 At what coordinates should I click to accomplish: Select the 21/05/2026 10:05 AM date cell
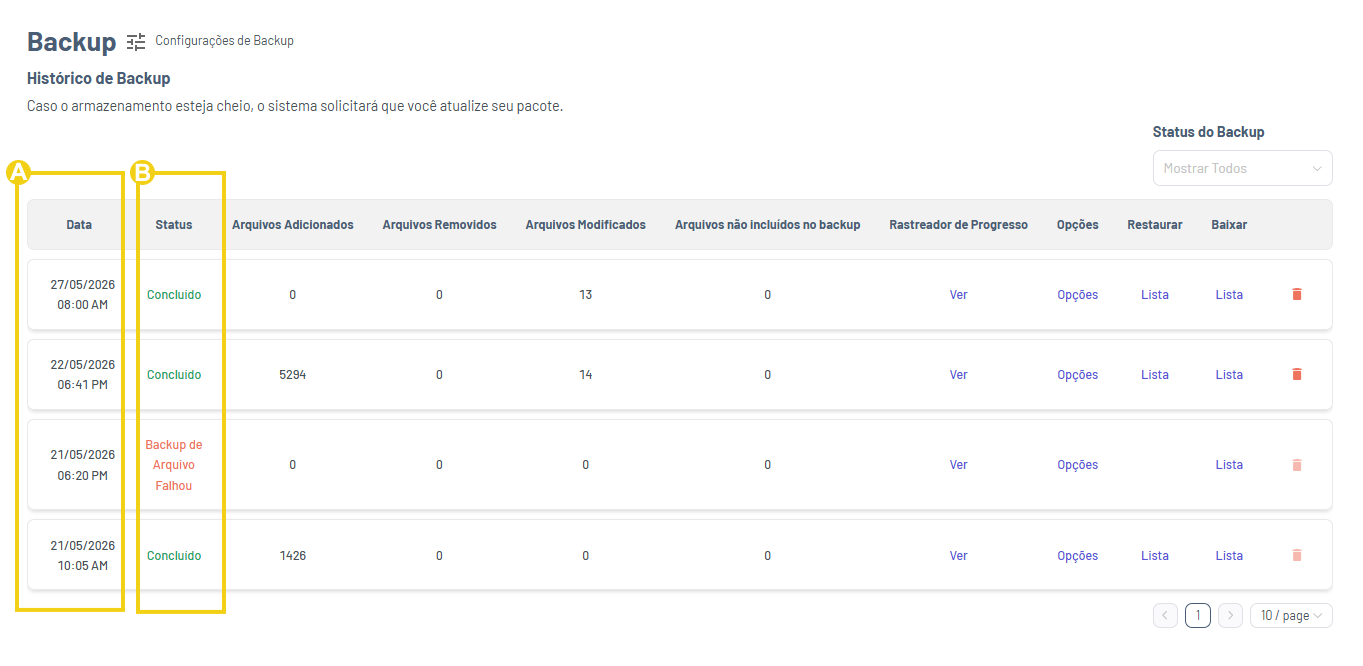pyautogui.click(x=83, y=555)
